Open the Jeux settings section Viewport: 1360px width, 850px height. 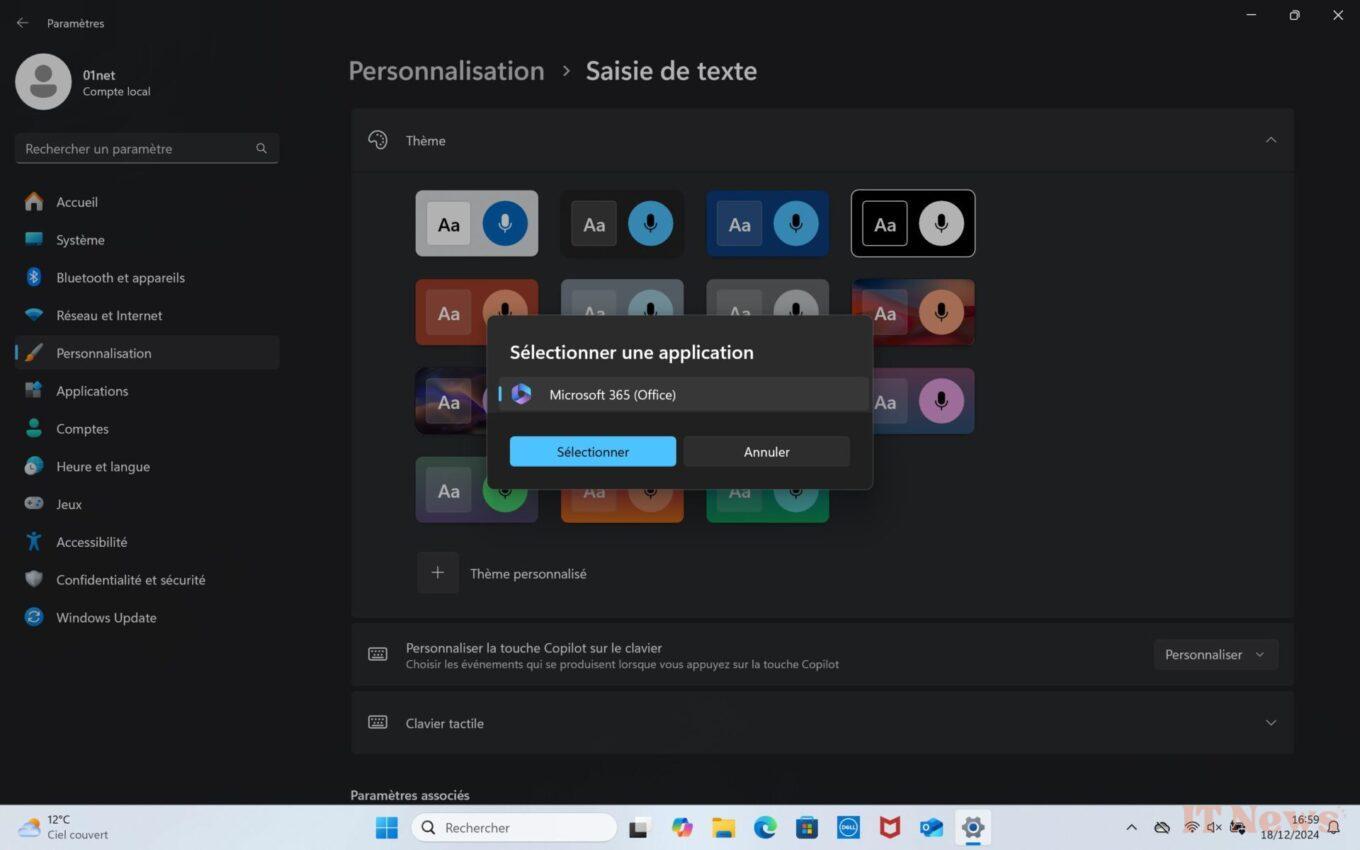(x=68, y=504)
